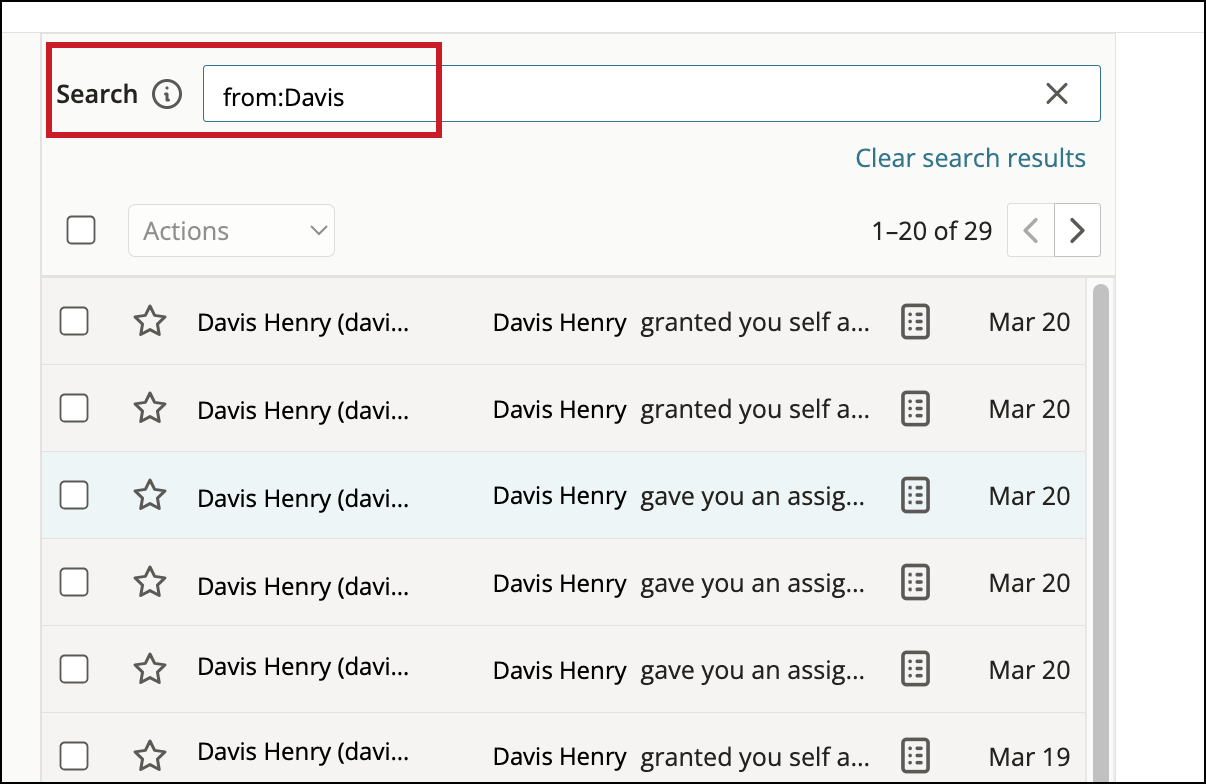Screen dimensions: 1206x784
Task: Tick the select-all checkbox beside Actions
Action: point(81,230)
